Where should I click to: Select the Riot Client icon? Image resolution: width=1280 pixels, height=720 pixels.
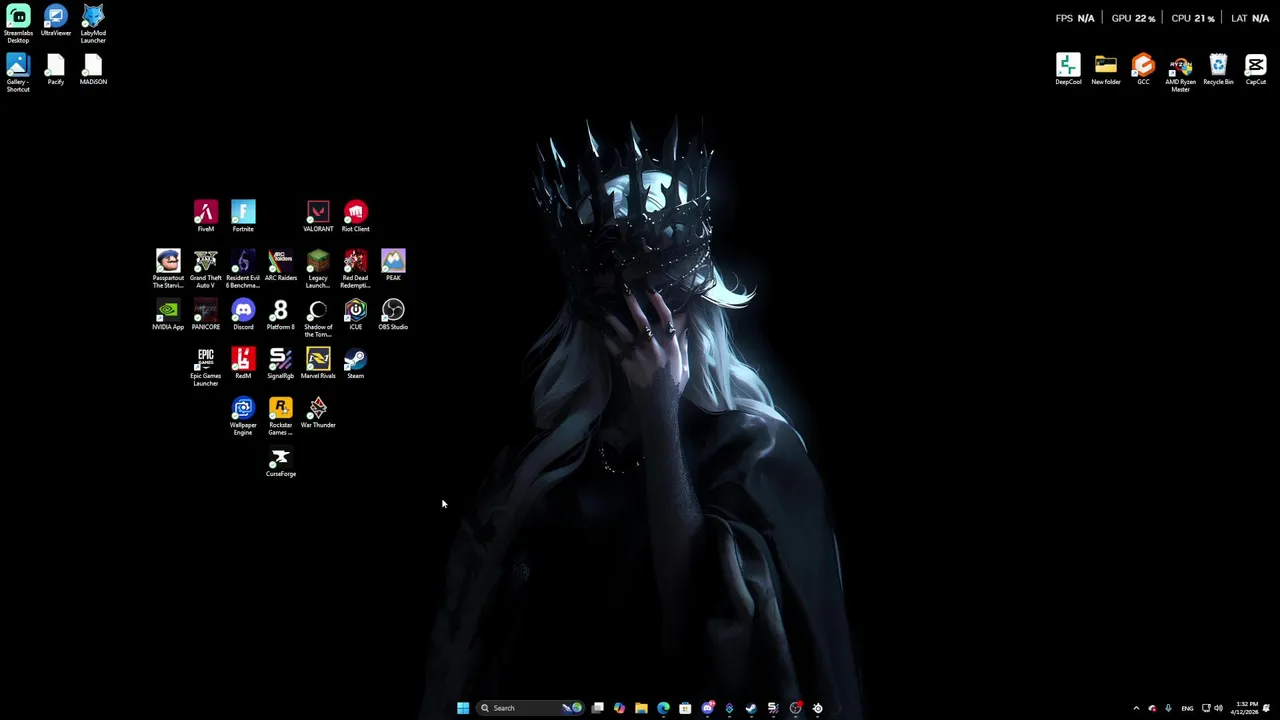point(355,216)
